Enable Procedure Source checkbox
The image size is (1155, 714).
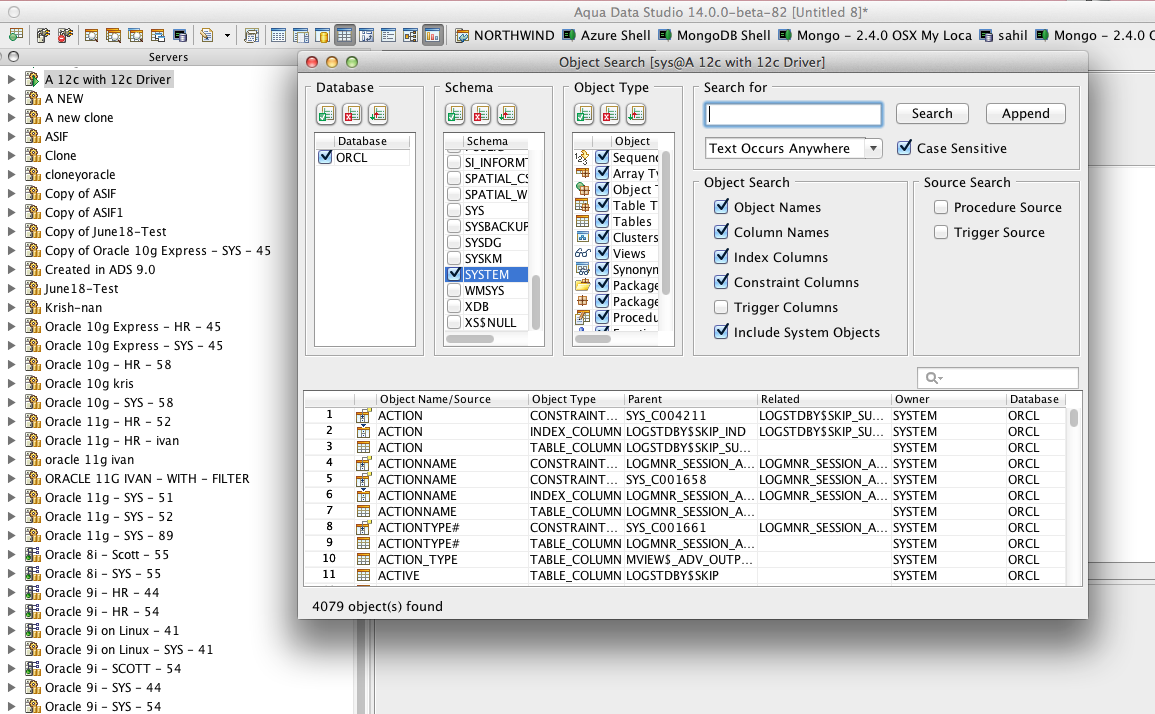pos(941,207)
